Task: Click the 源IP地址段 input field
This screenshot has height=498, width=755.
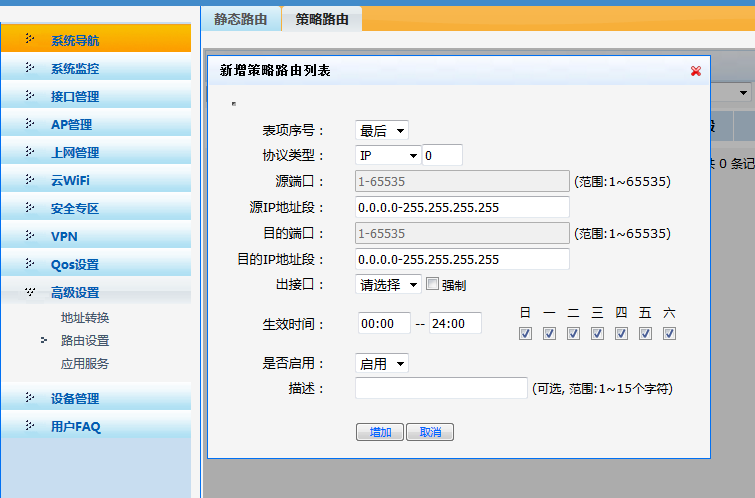Action: pos(462,207)
